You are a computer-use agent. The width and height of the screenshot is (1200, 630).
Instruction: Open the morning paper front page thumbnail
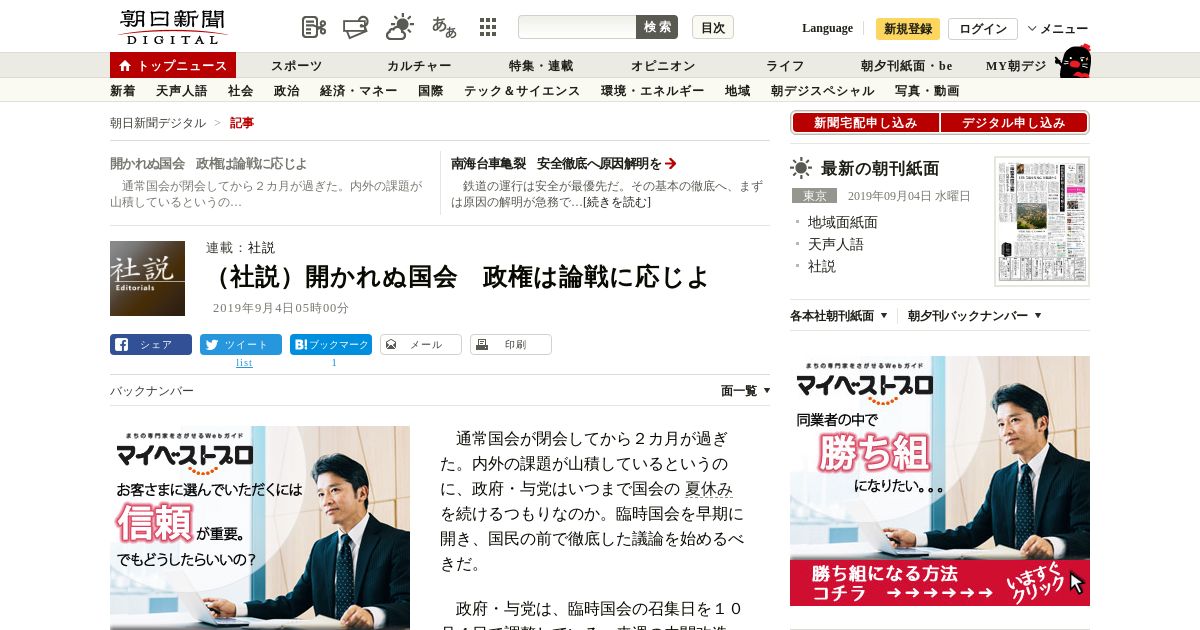point(1042,221)
